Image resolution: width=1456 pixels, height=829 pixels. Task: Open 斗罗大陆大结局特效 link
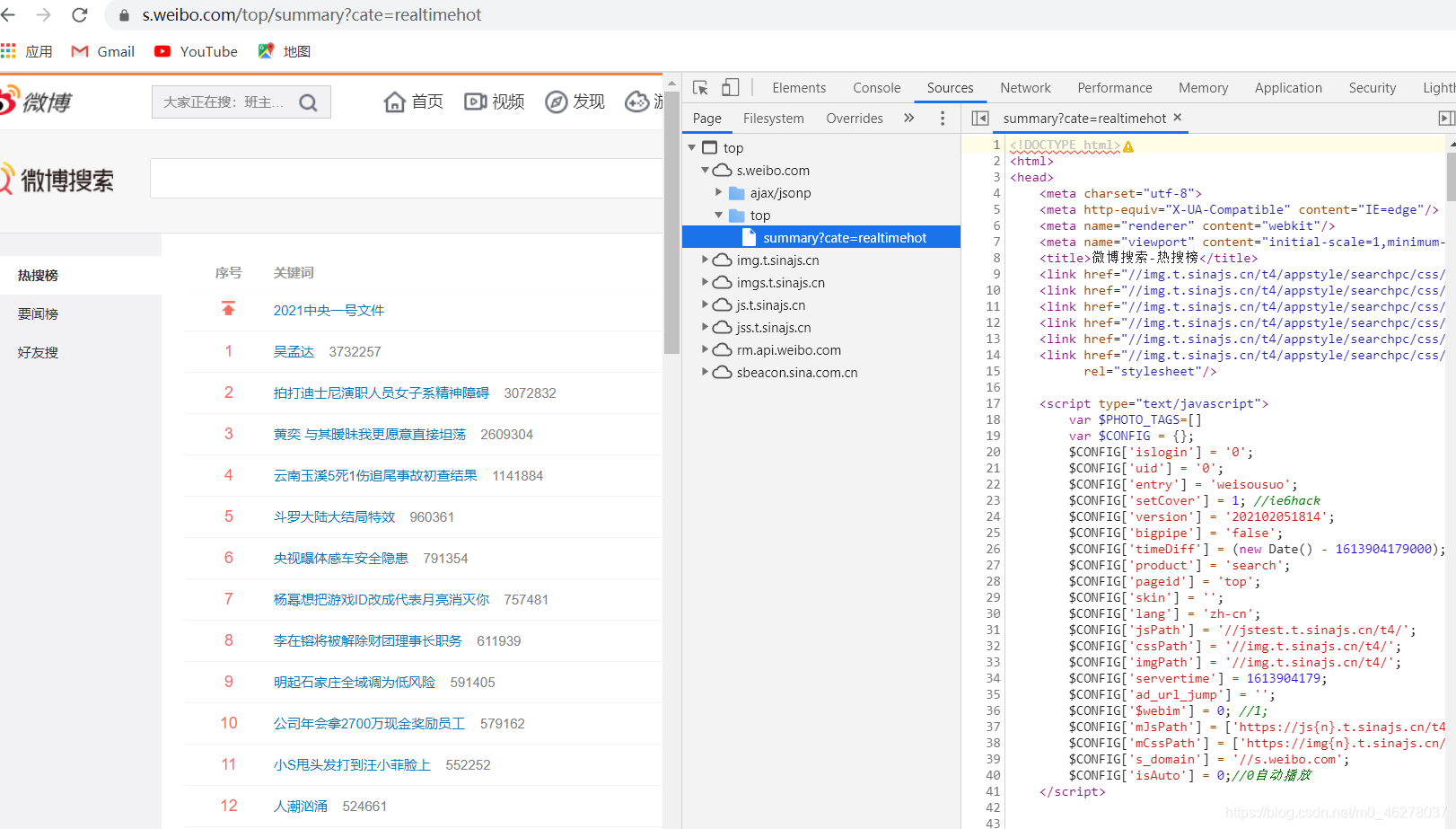pos(334,516)
